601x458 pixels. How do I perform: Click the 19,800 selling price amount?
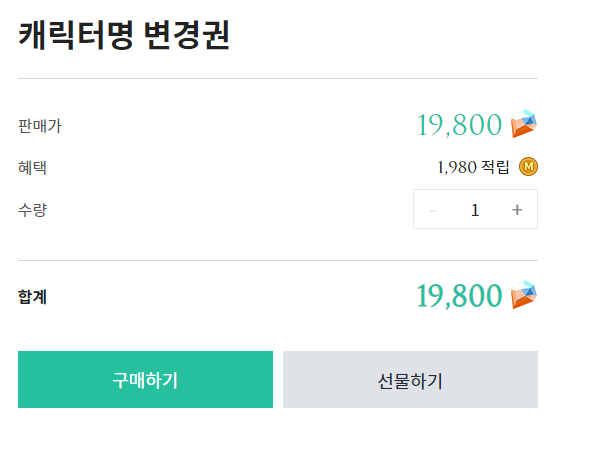459,125
